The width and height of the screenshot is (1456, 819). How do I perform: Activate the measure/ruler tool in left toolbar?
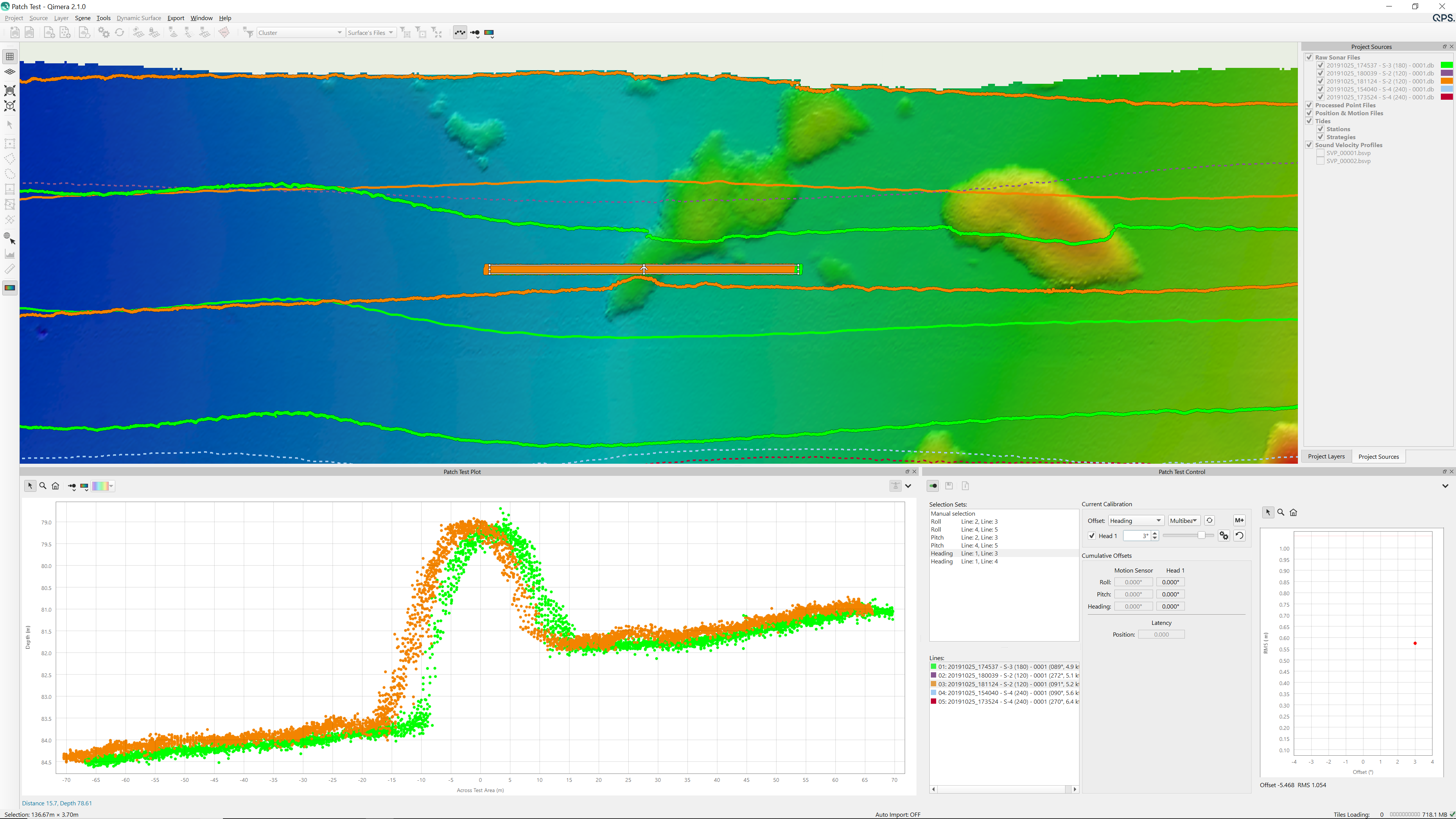coord(9,269)
